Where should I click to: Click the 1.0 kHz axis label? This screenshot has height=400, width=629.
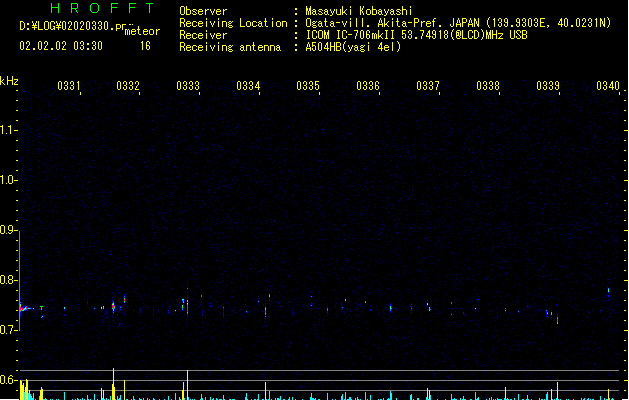coord(8,180)
